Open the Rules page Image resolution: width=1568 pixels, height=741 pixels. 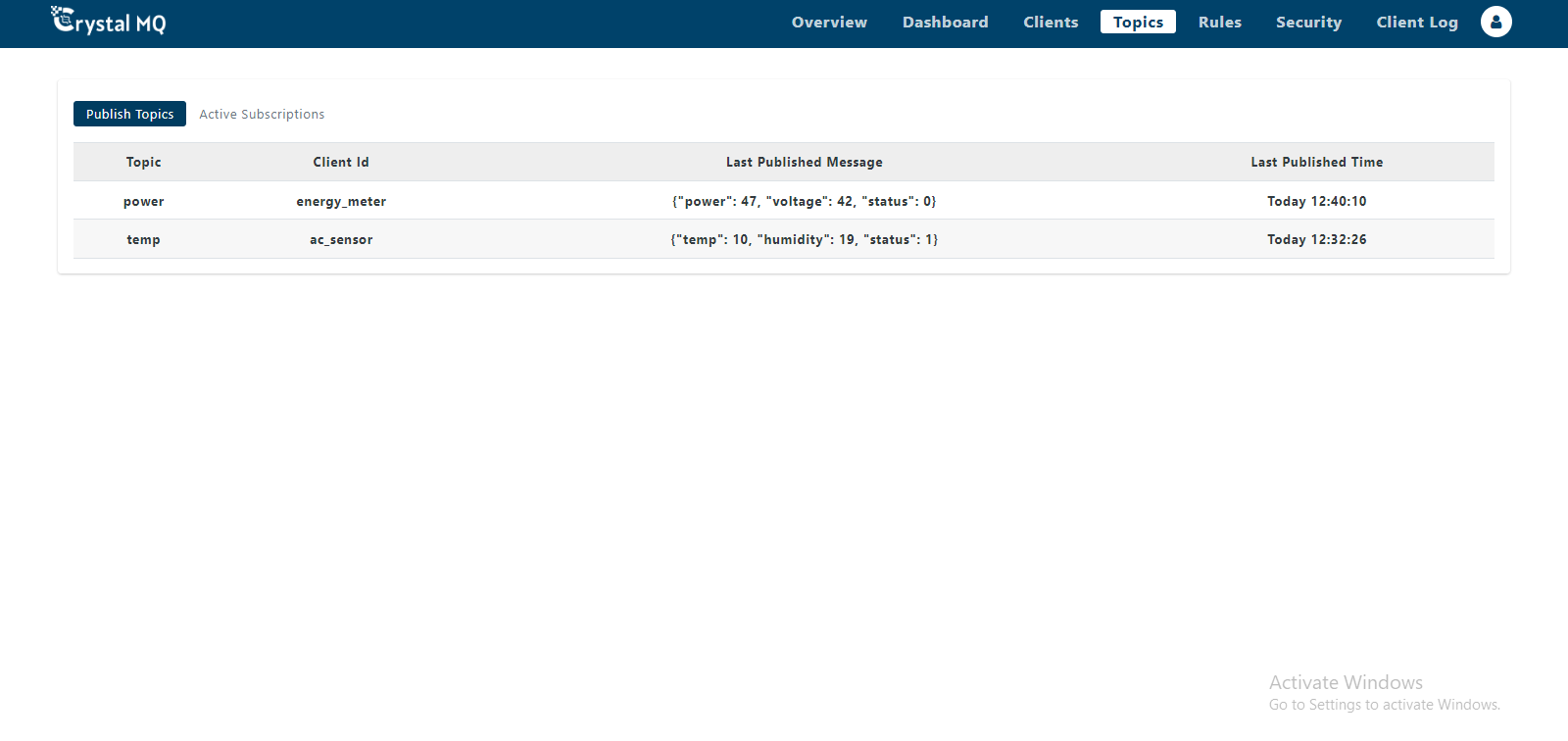[1219, 22]
